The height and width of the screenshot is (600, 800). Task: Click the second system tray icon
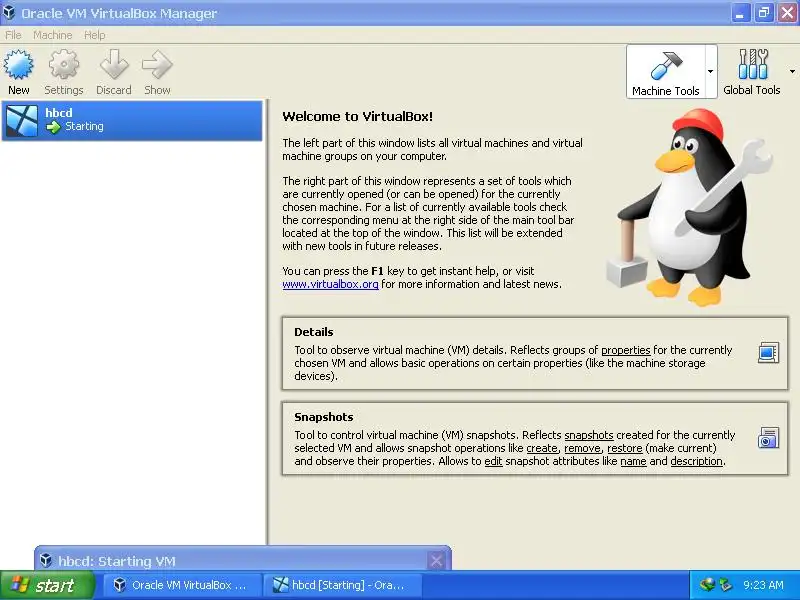point(725,585)
